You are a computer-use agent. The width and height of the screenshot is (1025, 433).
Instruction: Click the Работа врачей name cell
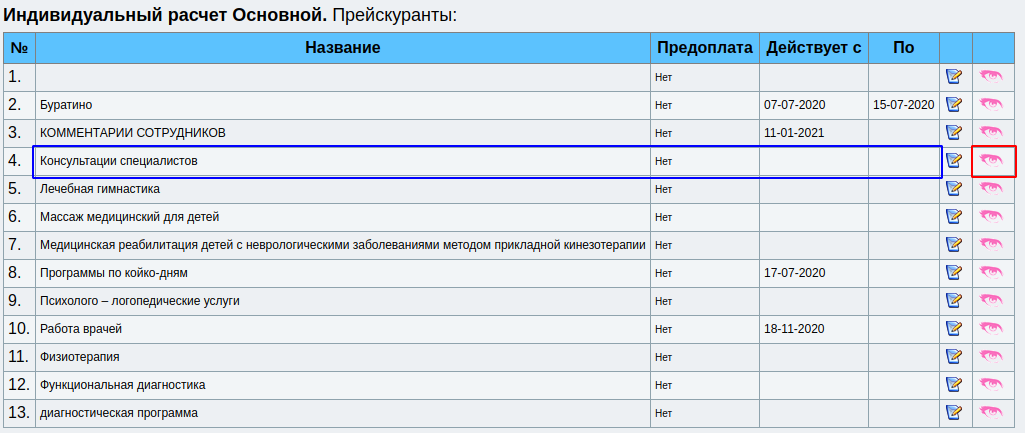tap(80, 328)
